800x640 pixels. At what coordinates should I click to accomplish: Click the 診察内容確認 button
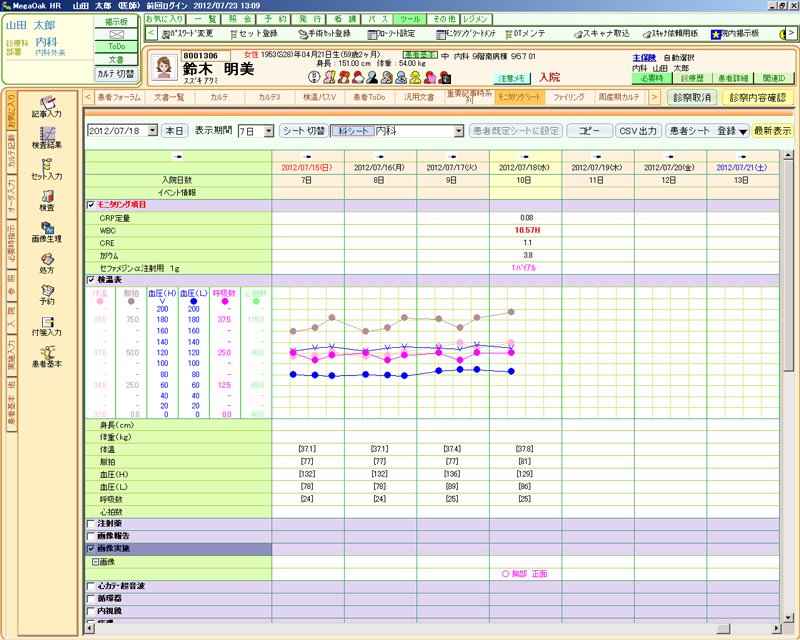(758, 97)
